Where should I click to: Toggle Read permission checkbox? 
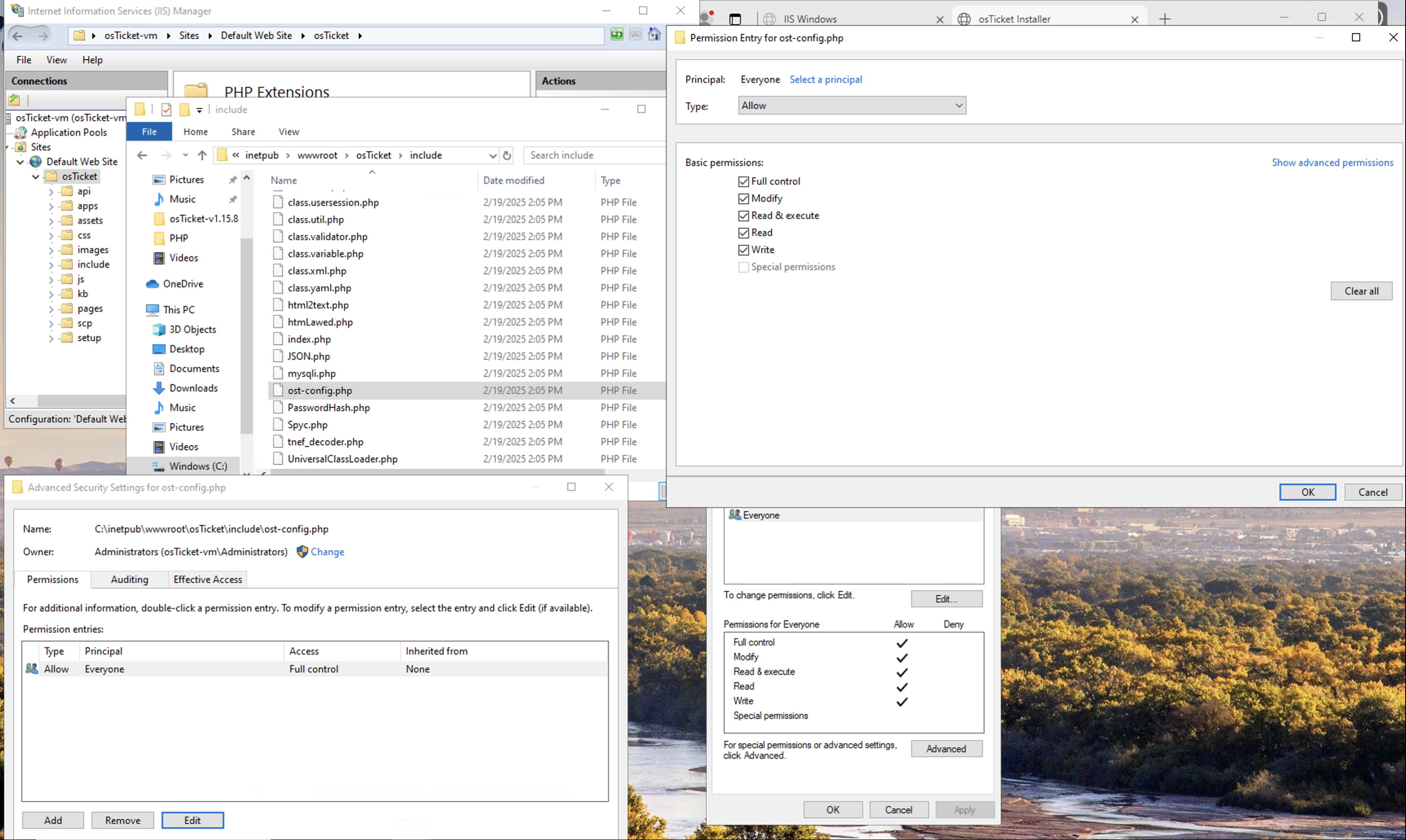(743, 233)
